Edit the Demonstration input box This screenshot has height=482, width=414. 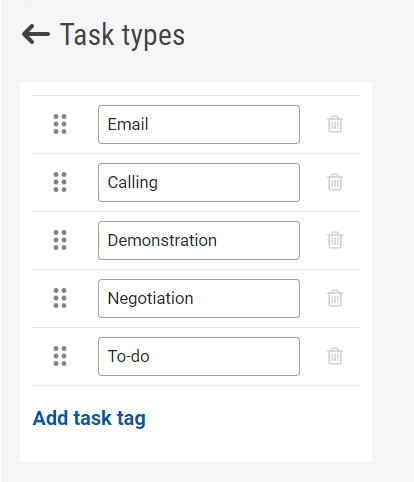[x=199, y=241]
